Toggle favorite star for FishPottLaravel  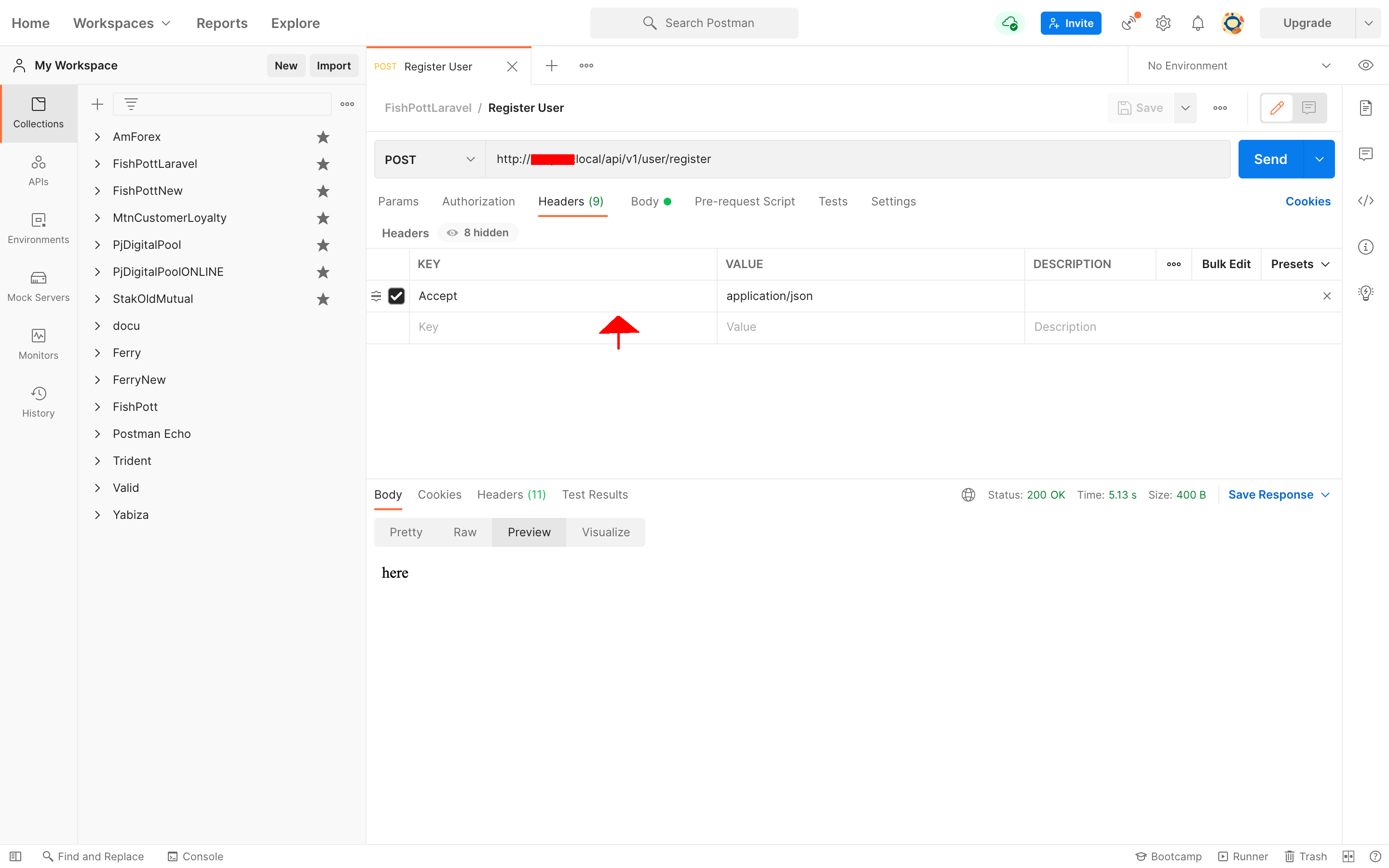(x=323, y=164)
